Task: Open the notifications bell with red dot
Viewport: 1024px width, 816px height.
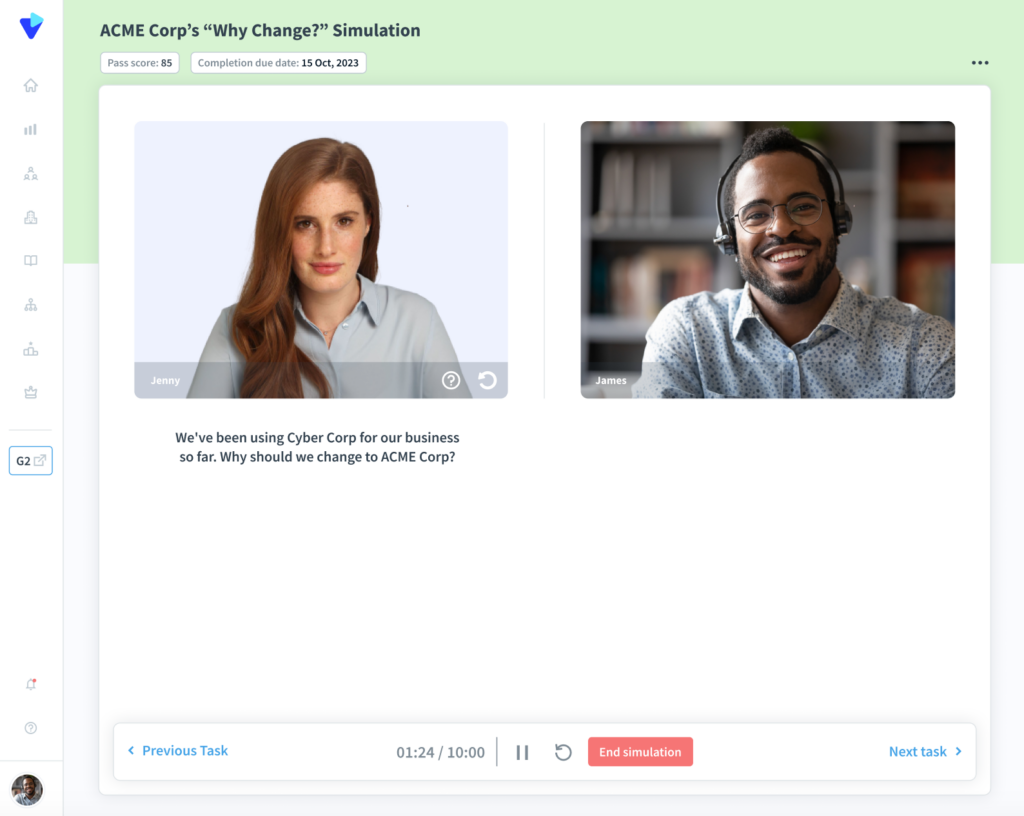Action: (30, 684)
